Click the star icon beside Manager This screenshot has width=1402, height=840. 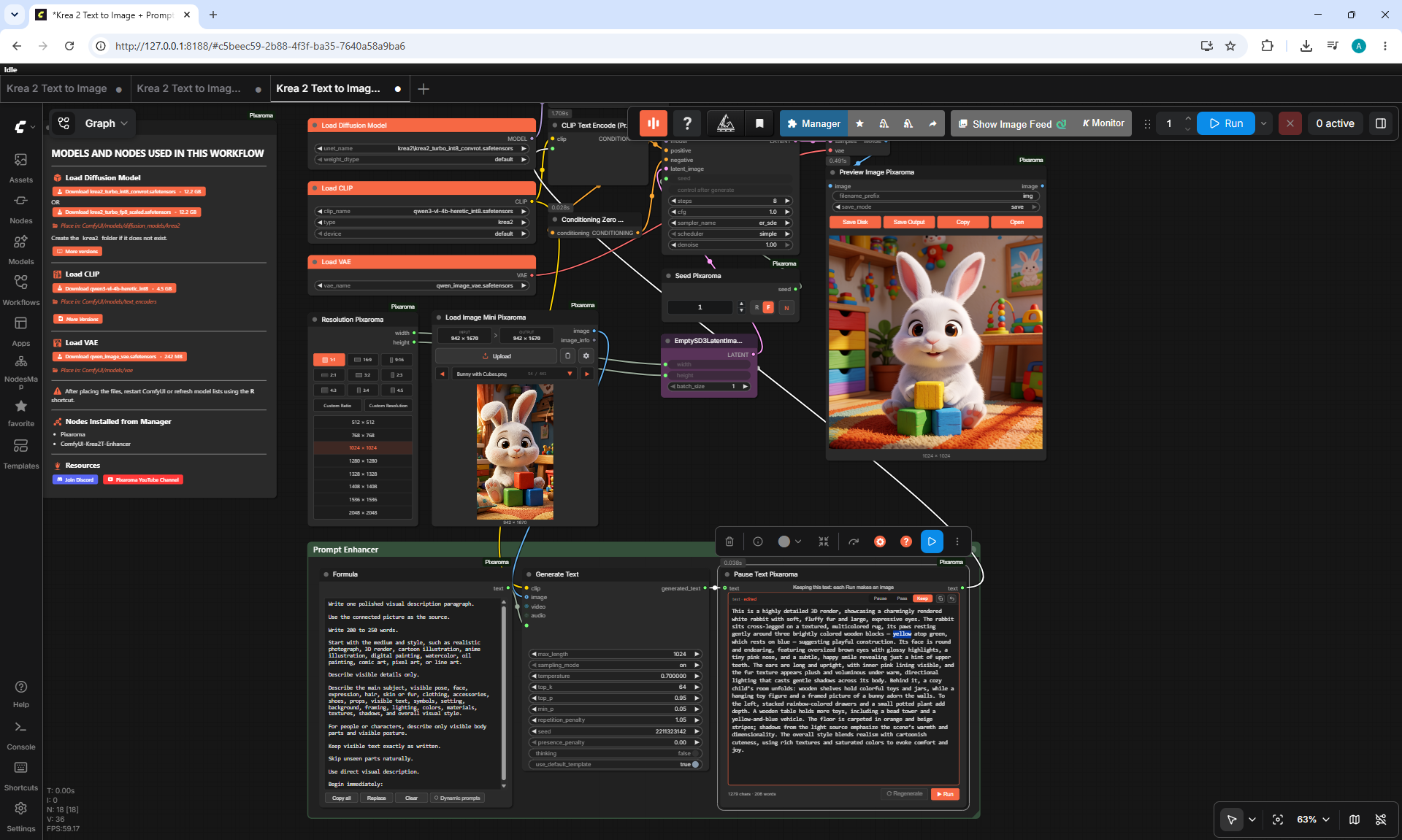(x=859, y=123)
